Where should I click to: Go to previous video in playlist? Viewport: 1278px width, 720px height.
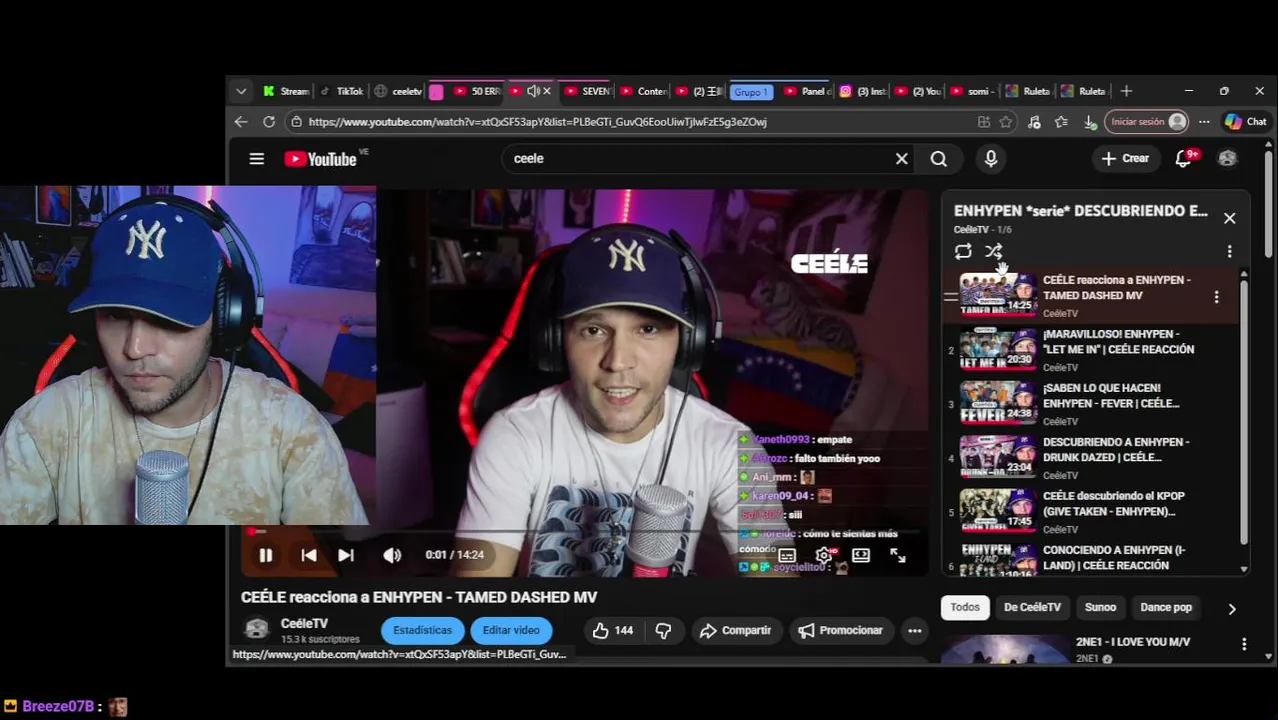click(309, 555)
